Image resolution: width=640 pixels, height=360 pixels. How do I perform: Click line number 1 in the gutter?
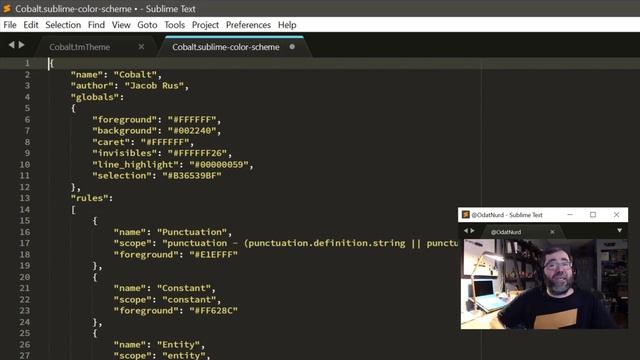[27, 63]
